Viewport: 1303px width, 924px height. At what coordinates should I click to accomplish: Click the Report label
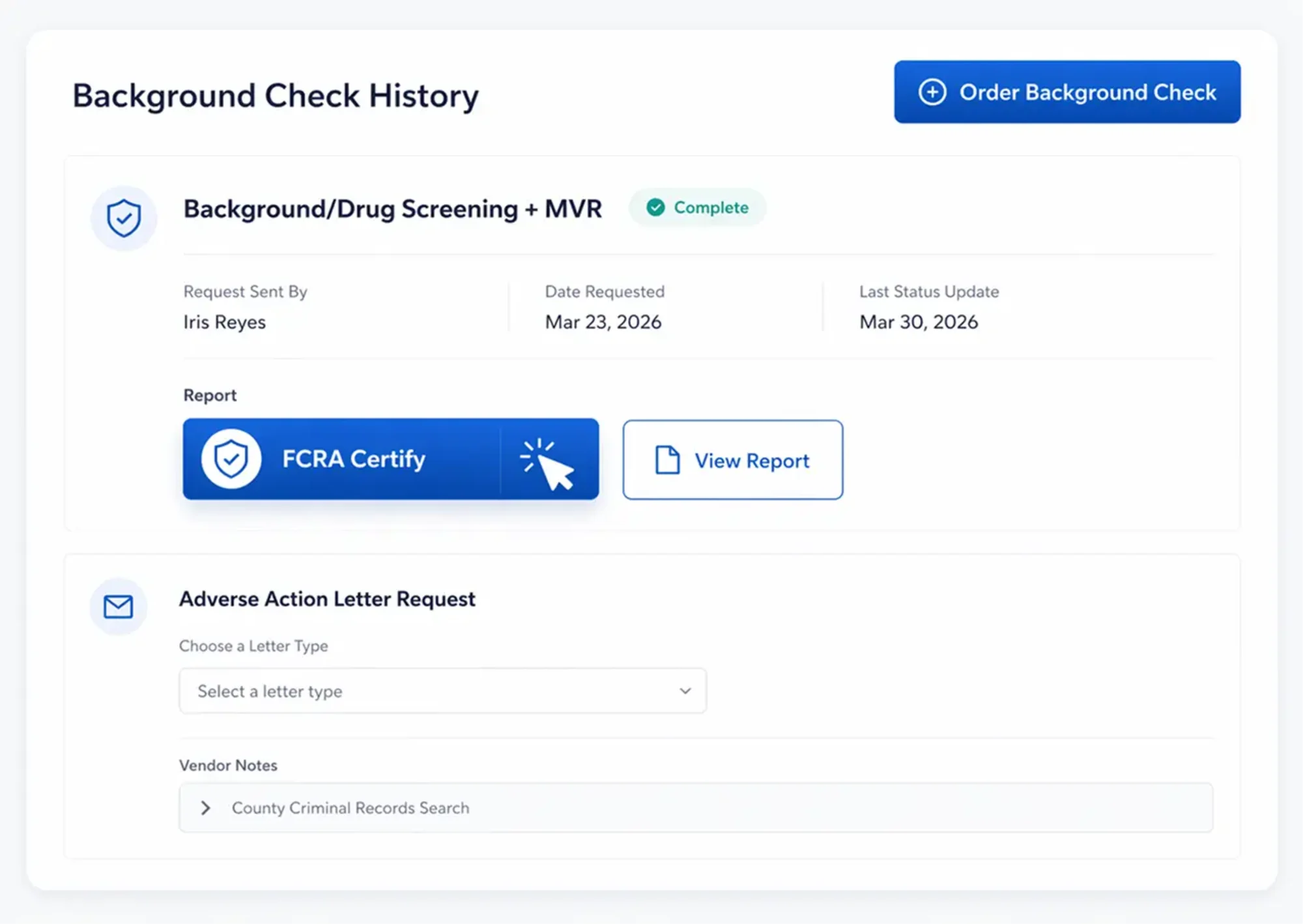click(210, 396)
